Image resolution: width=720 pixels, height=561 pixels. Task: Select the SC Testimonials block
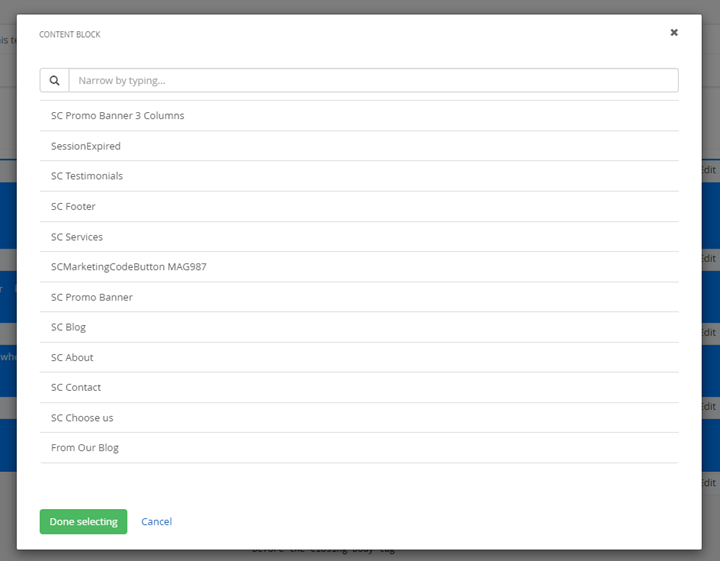[x=87, y=176]
